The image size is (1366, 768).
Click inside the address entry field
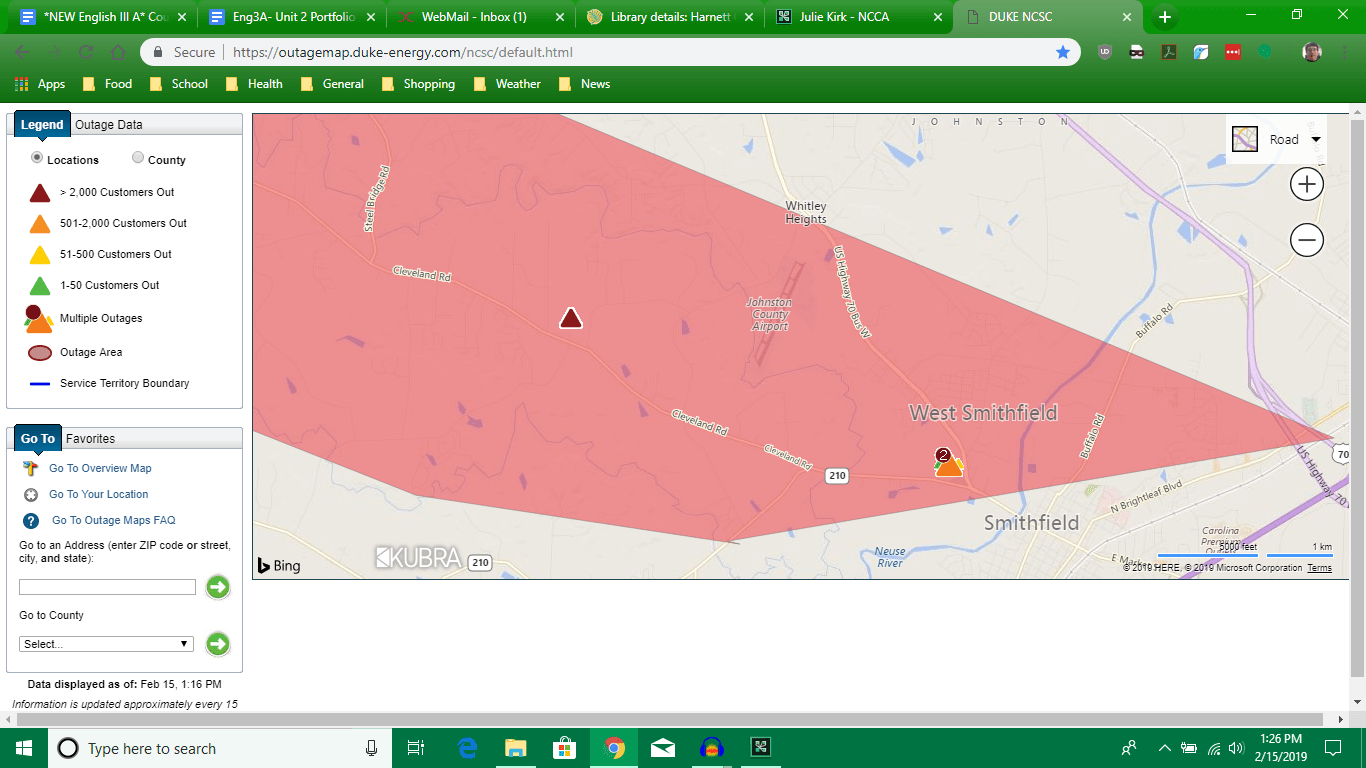tap(106, 587)
